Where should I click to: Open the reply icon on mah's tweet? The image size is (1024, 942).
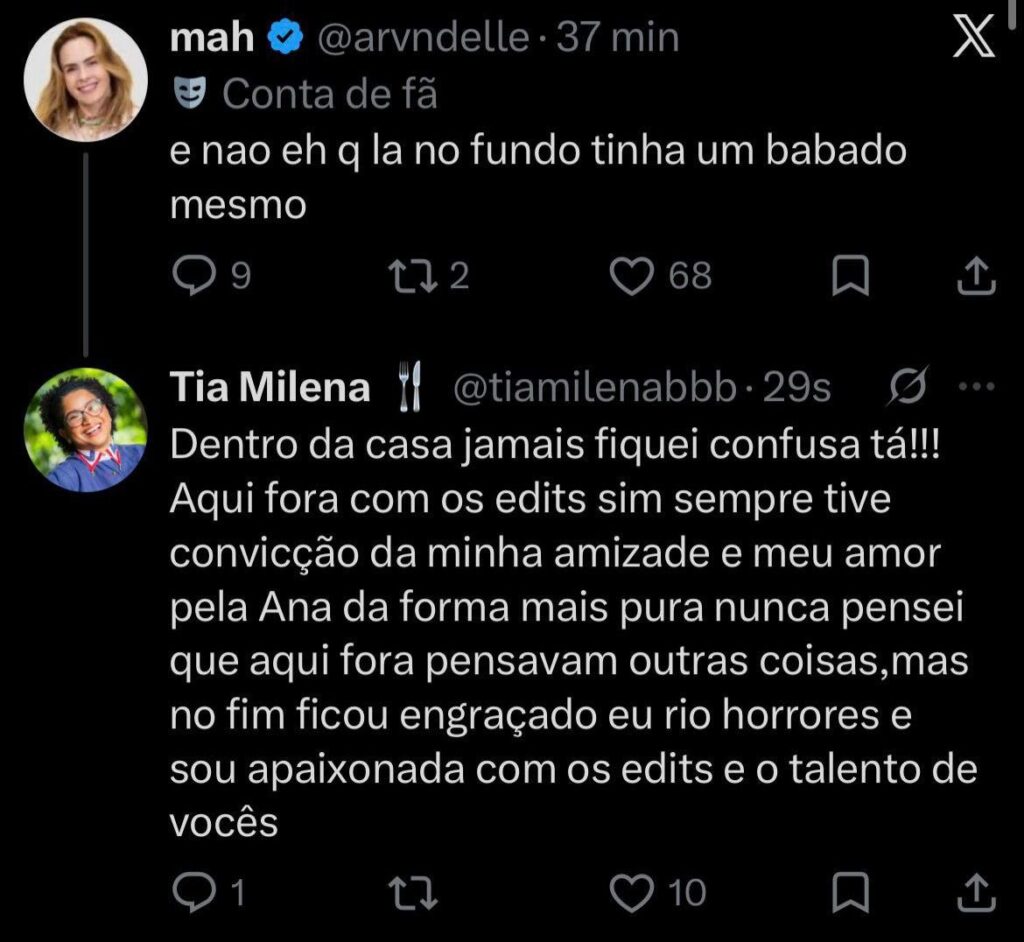[193, 276]
